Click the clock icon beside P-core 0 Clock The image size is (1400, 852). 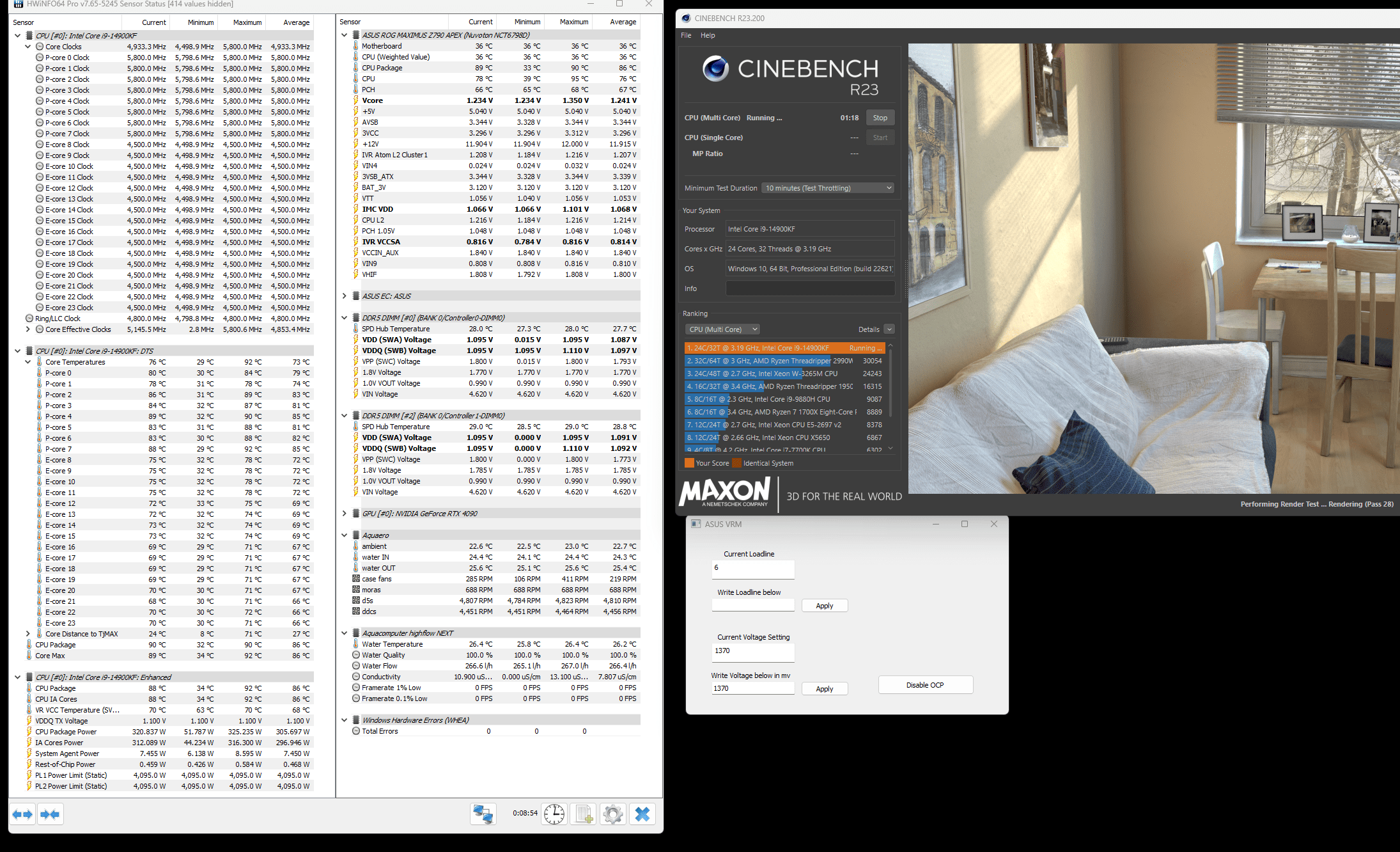pyautogui.click(x=40, y=58)
